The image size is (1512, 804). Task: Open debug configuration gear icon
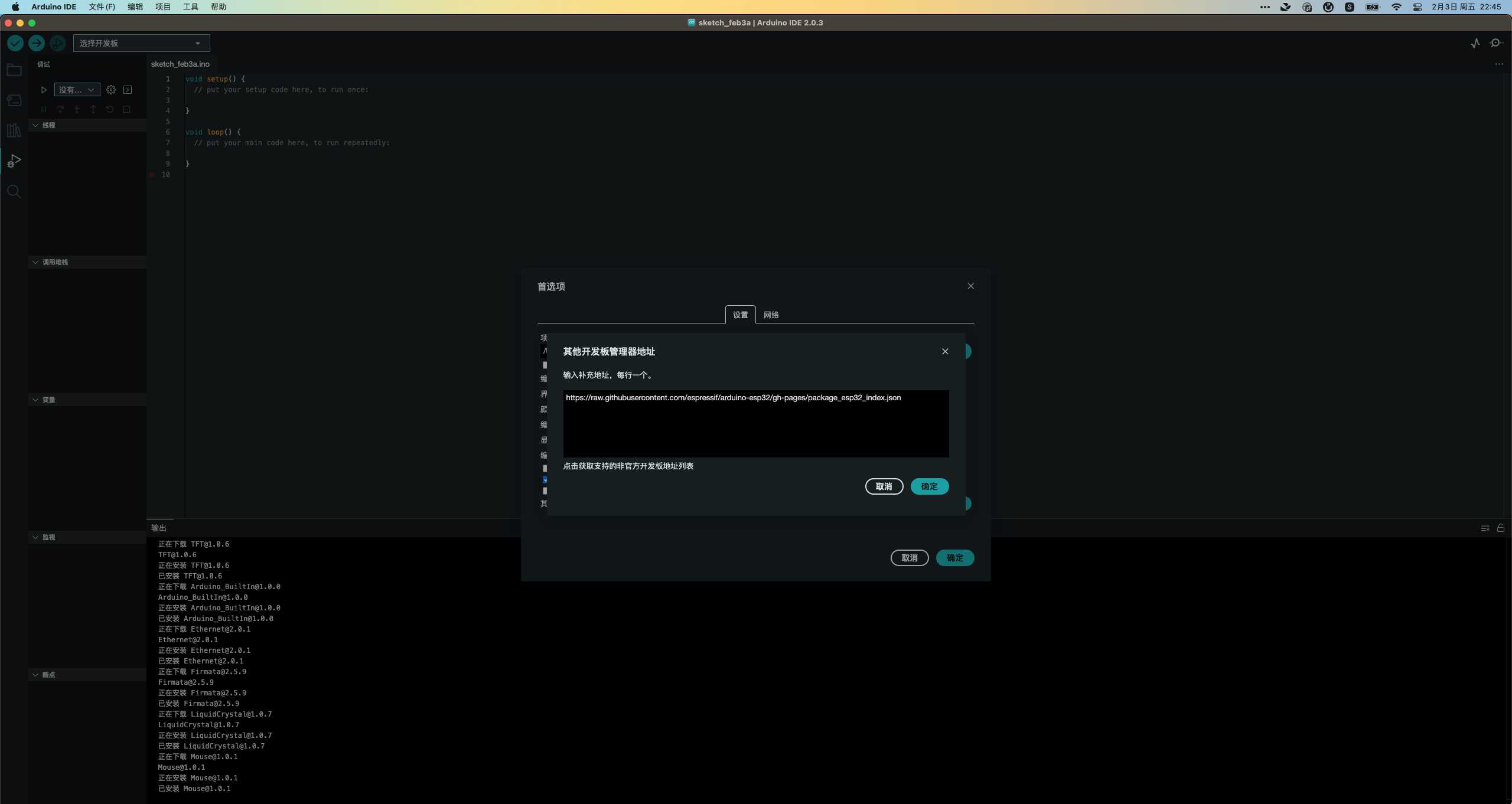[x=111, y=90]
